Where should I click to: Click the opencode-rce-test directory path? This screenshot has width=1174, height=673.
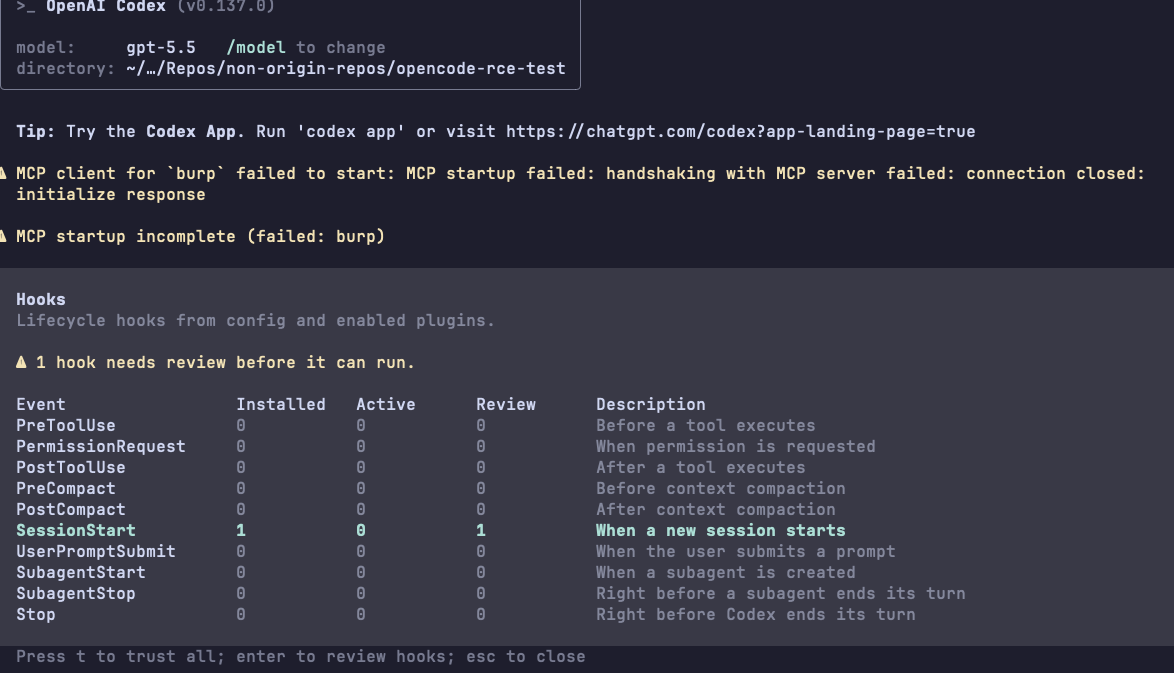[x=346, y=69]
